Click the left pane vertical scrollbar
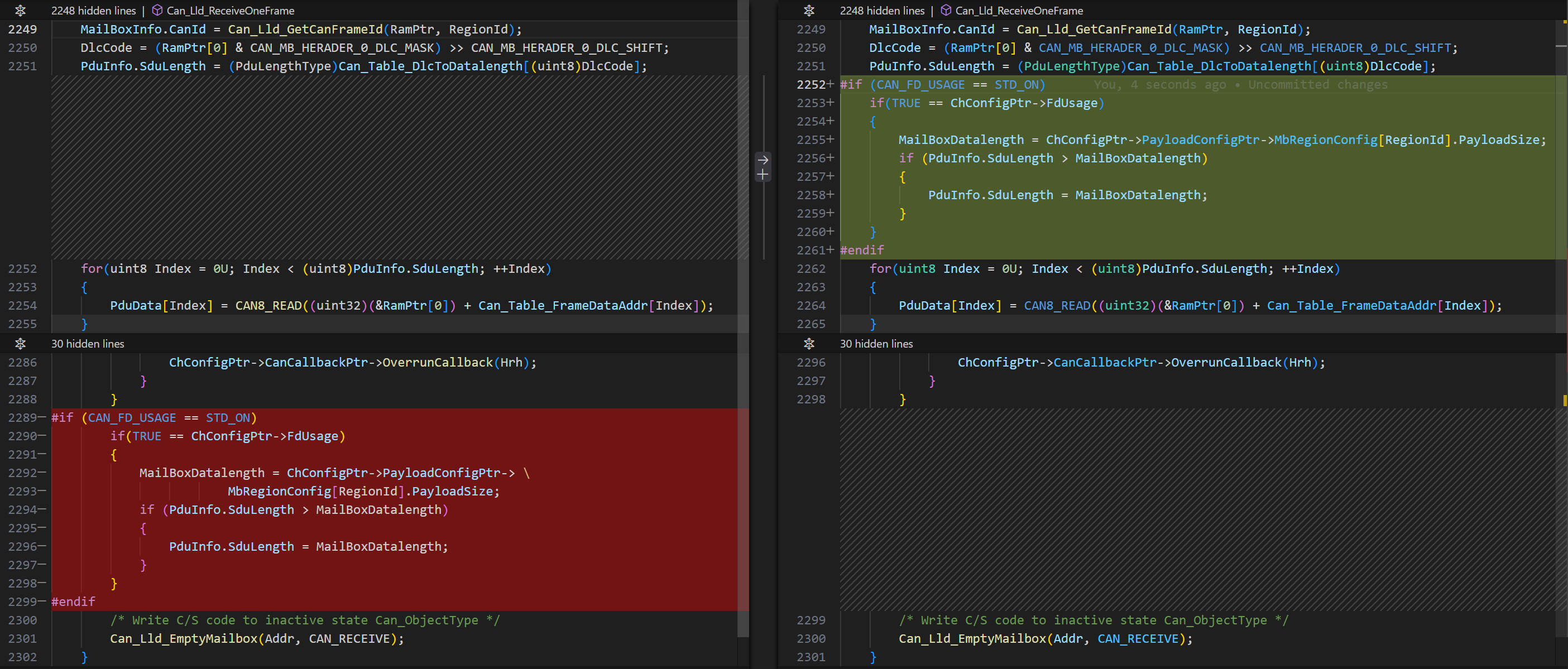The image size is (1568, 669). pos(742,319)
